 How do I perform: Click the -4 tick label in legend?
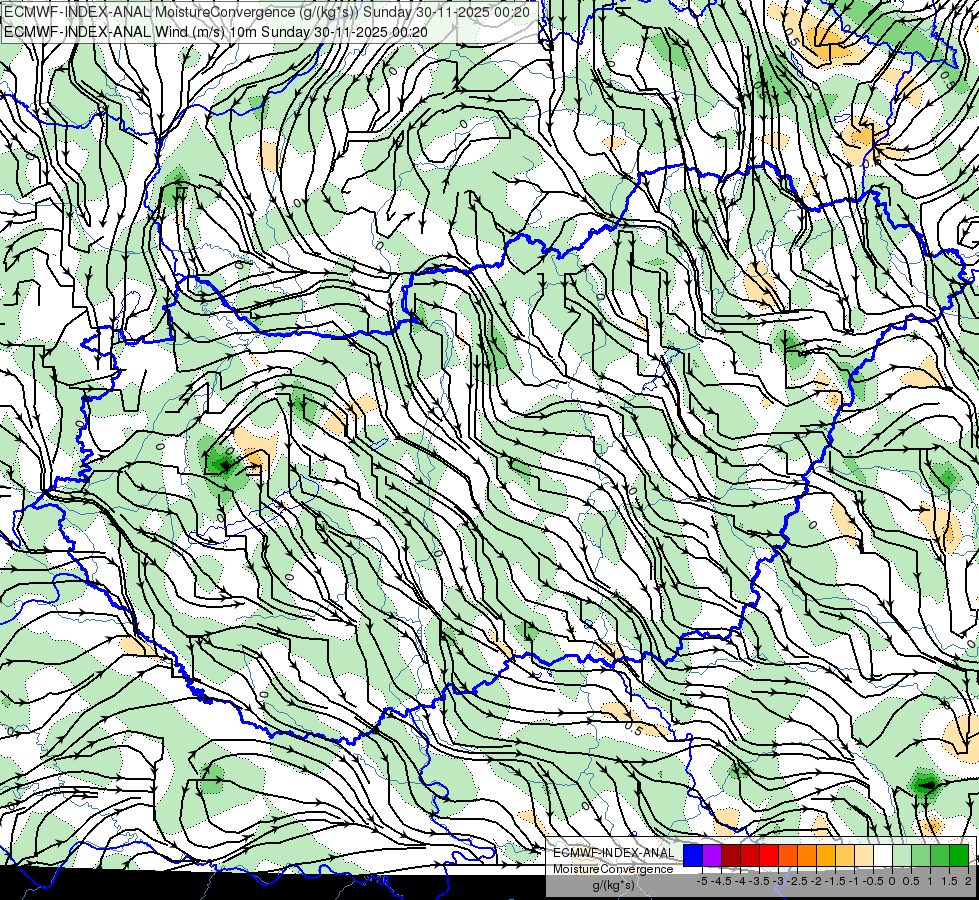[x=740, y=881]
